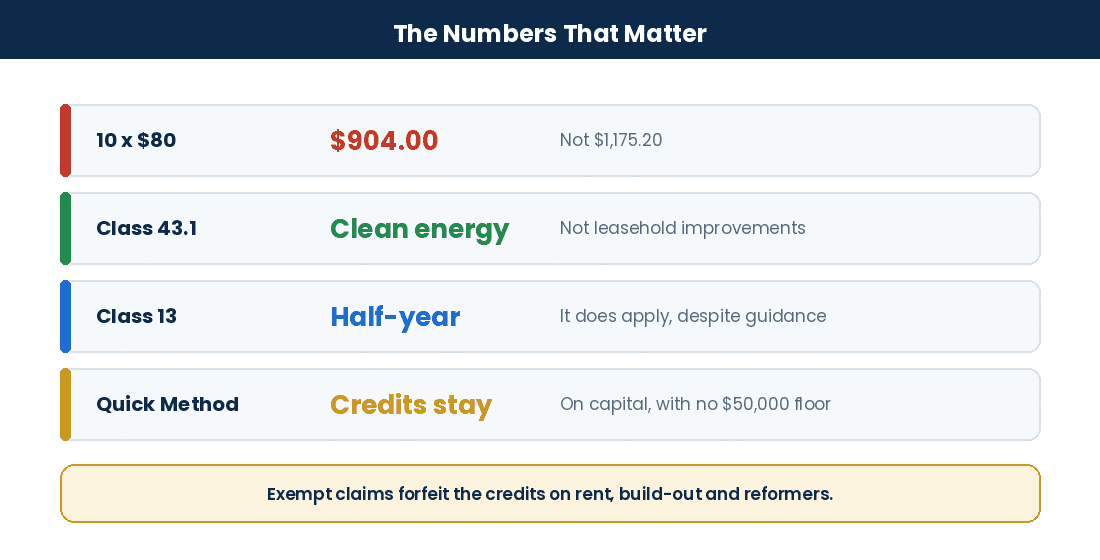Click It does apply, despite guidance note
The height and width of the screenshot is (560, 1100).
(x=692, y=316)
